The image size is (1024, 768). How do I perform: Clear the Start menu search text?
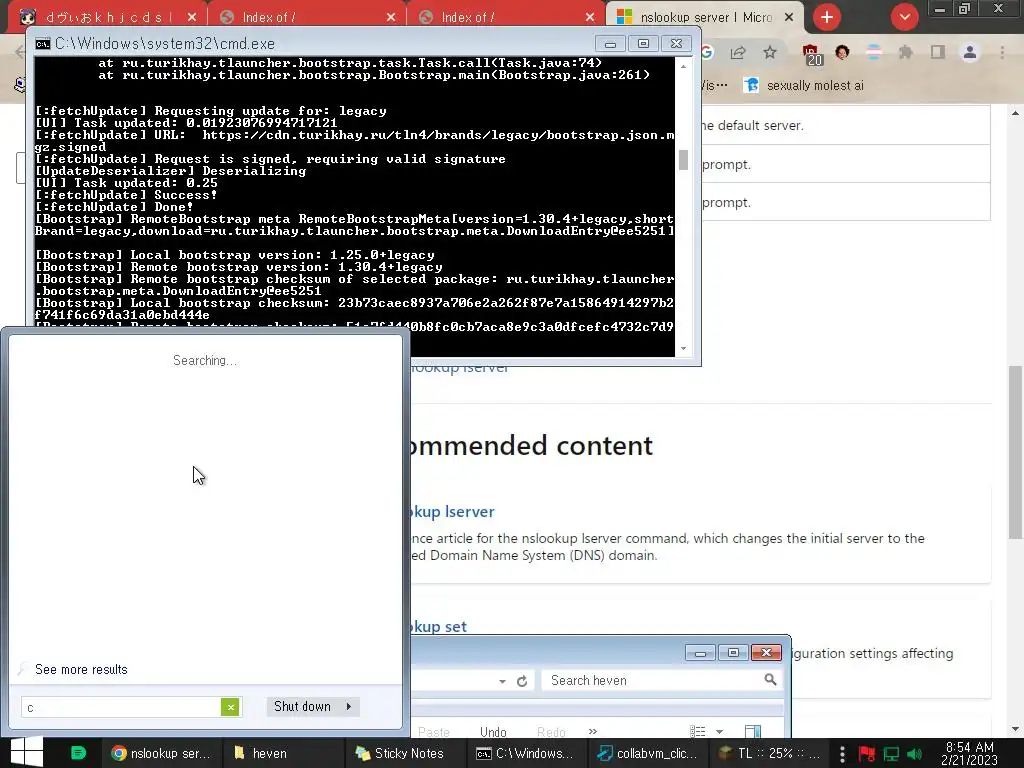tap(230, 707)
